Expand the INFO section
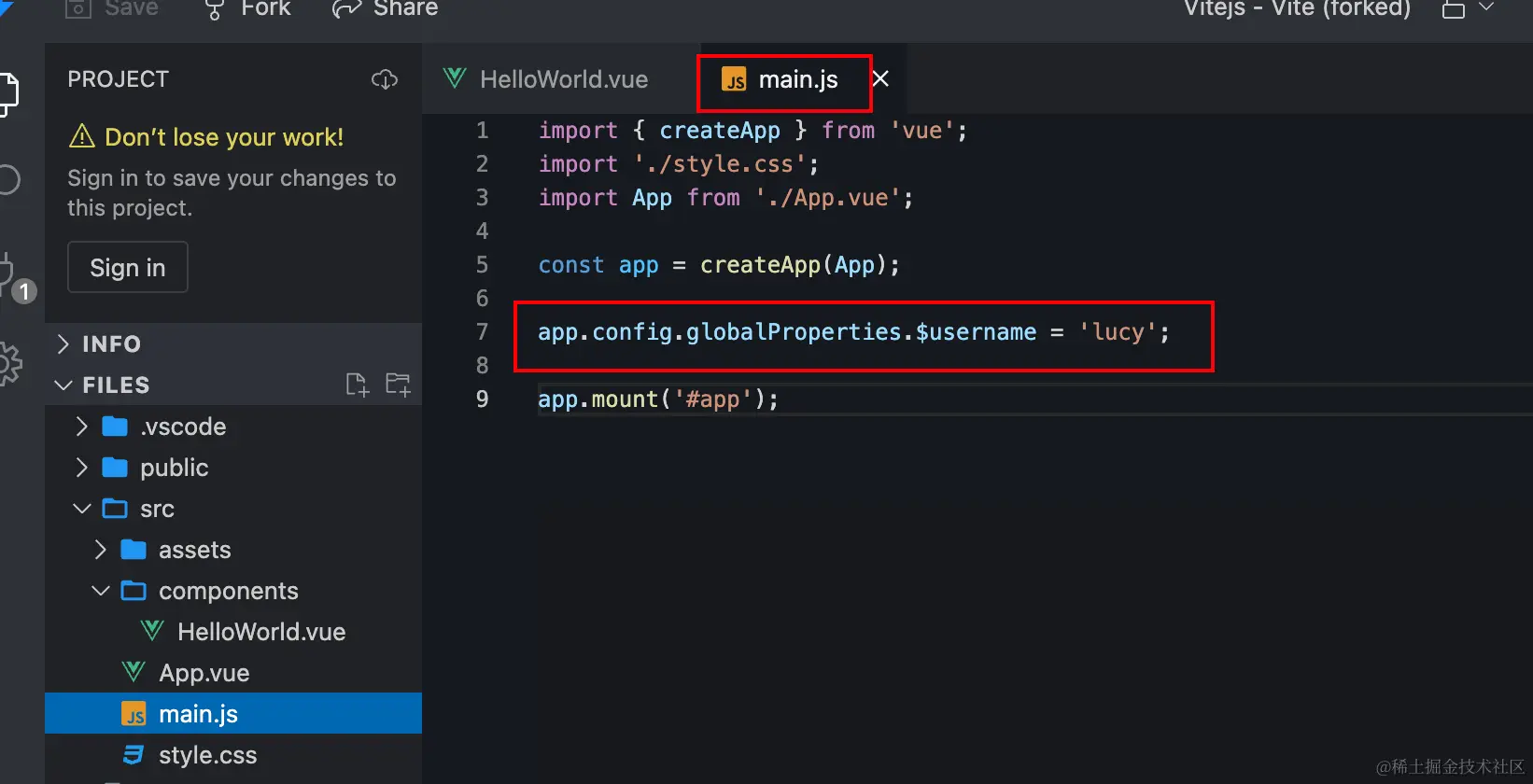 pyautogui.click(x=233, y=343)
